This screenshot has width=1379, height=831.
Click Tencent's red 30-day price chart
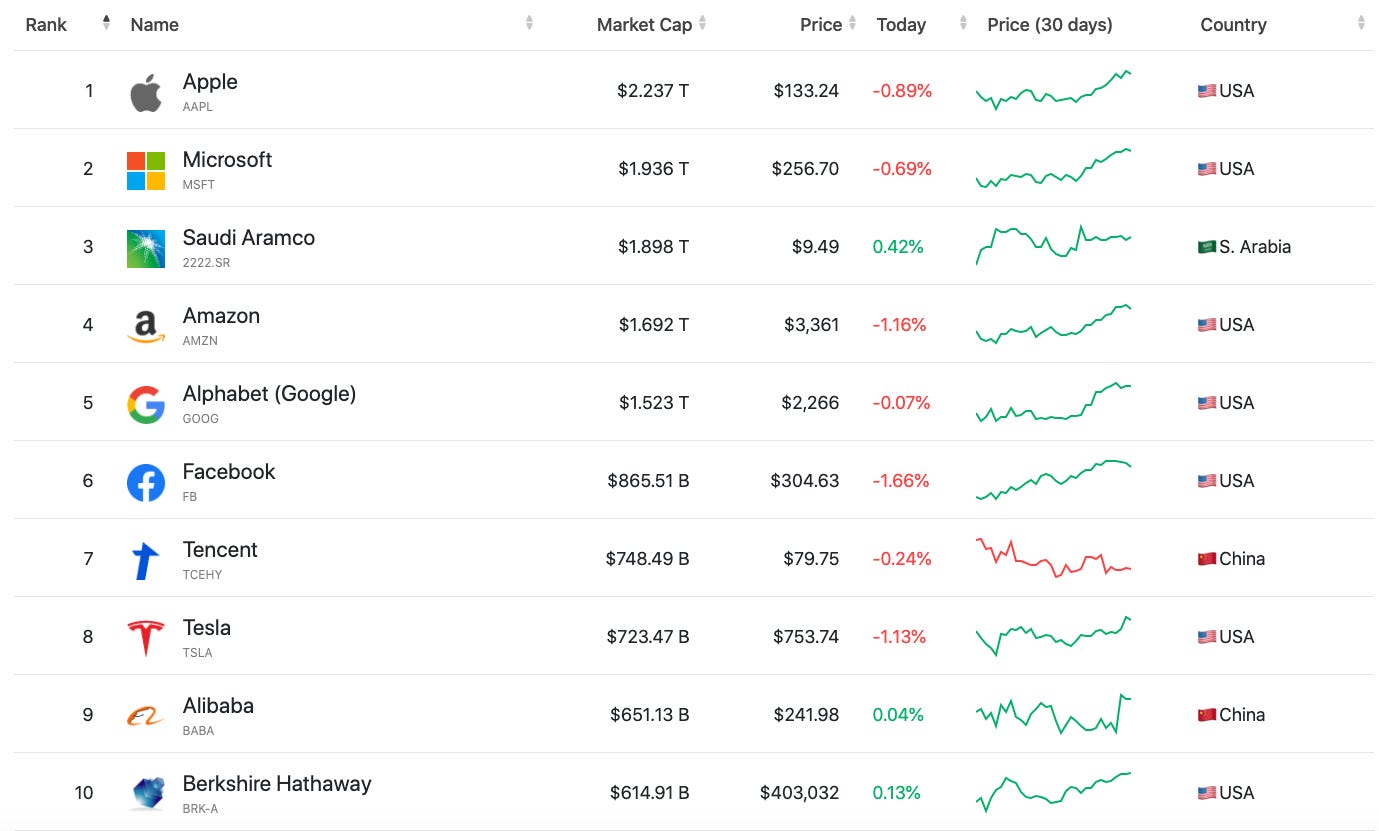[x=1054, y=558]
